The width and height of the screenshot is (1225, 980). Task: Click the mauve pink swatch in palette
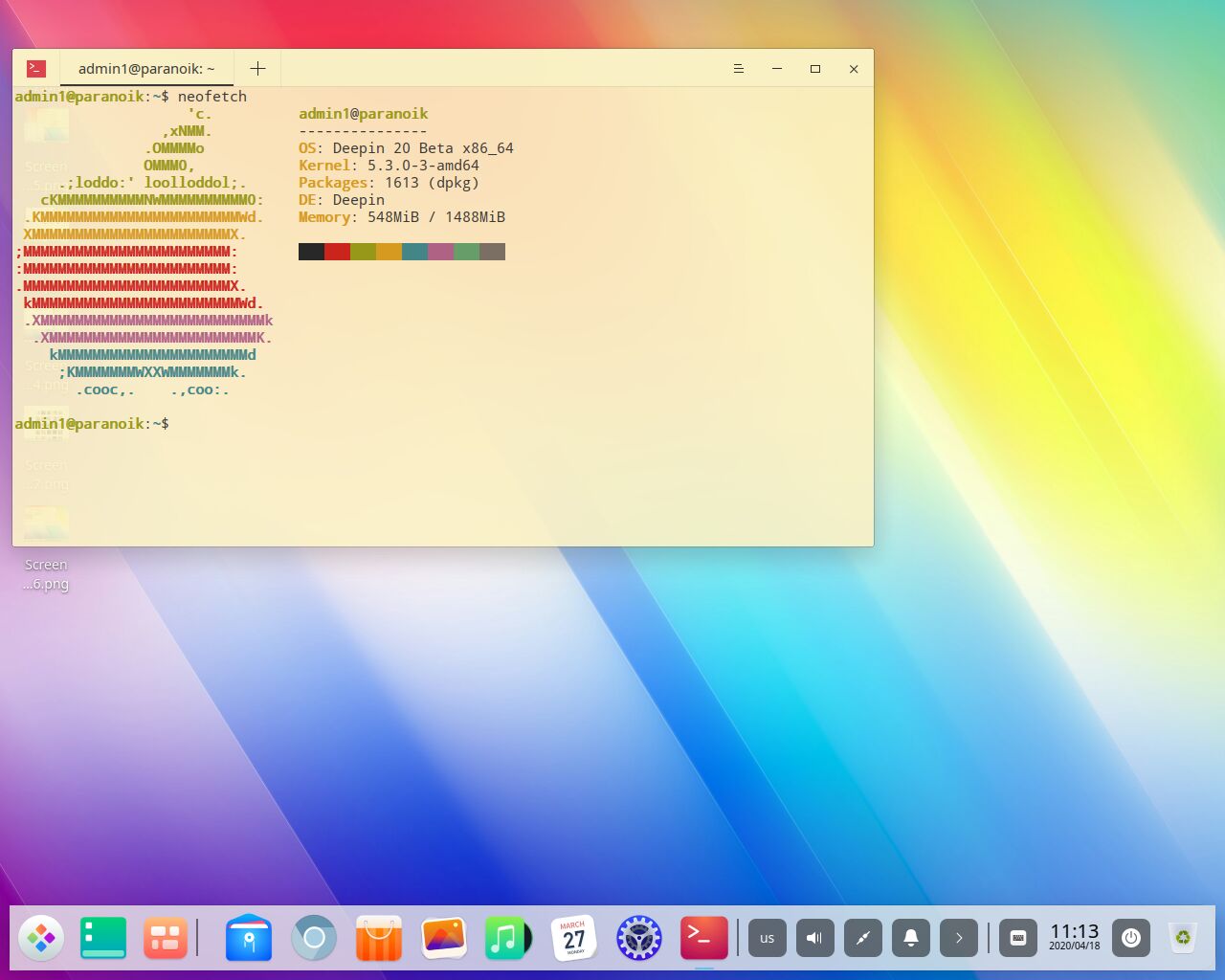coord(440,252)
